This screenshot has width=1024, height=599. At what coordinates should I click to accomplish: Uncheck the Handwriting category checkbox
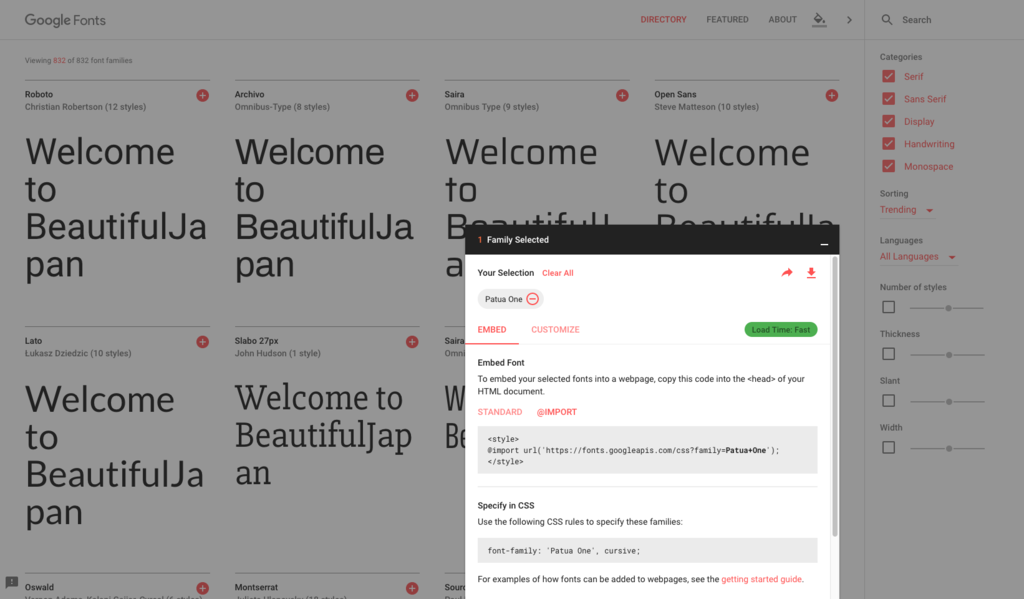[888, 144]
